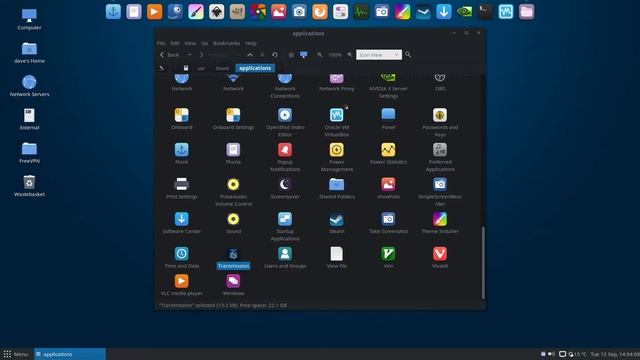Screen dimensions: 640x360
Task: Select the Network Proxy launcher
Action: tap(337, 83)
